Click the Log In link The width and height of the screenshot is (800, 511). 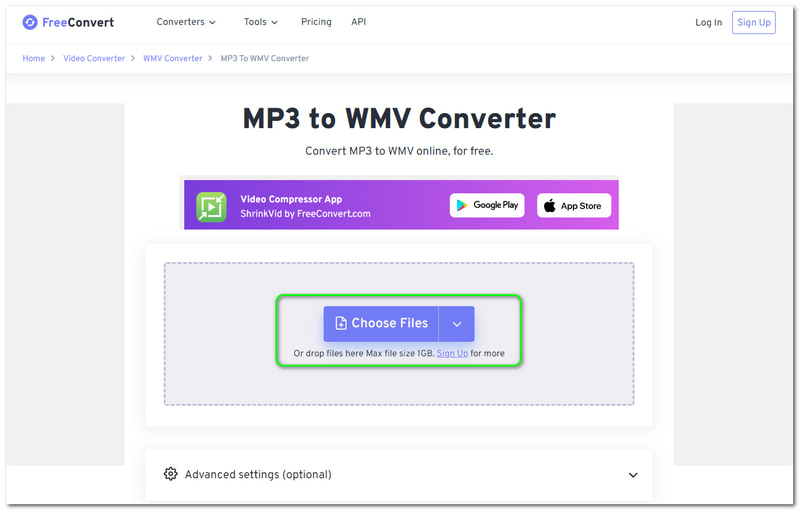point(709,22)
